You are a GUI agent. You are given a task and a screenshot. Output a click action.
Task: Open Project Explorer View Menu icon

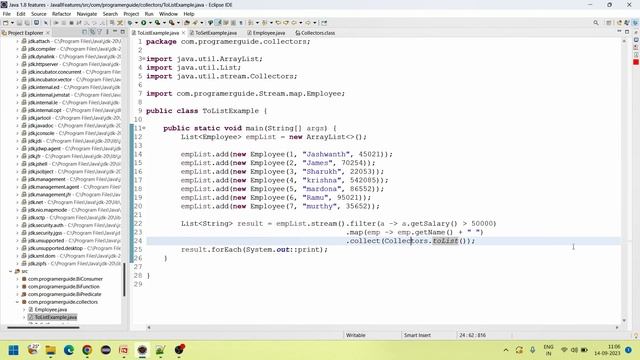(x=107, y=32)
